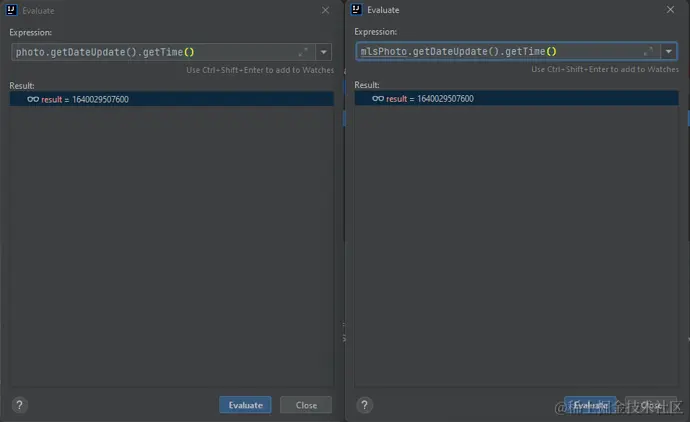Screen dimensions: 690x422
Task: Open help in the left Evaluate window
Action: pyautogui.click(x=19, y=405)
